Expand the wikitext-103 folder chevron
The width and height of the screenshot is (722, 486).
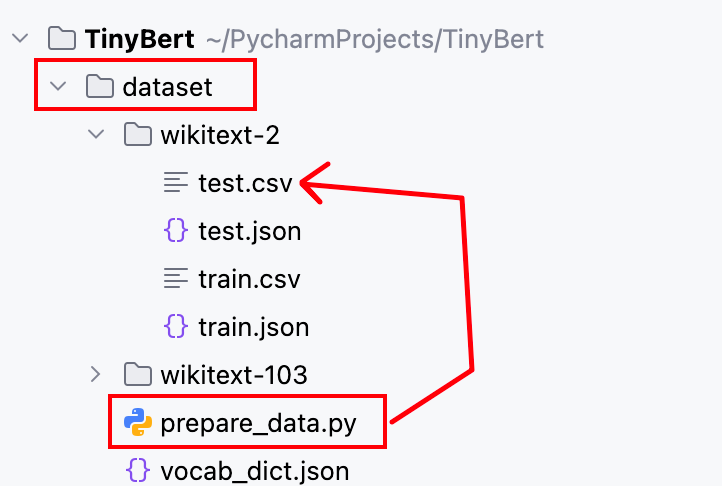95,374
